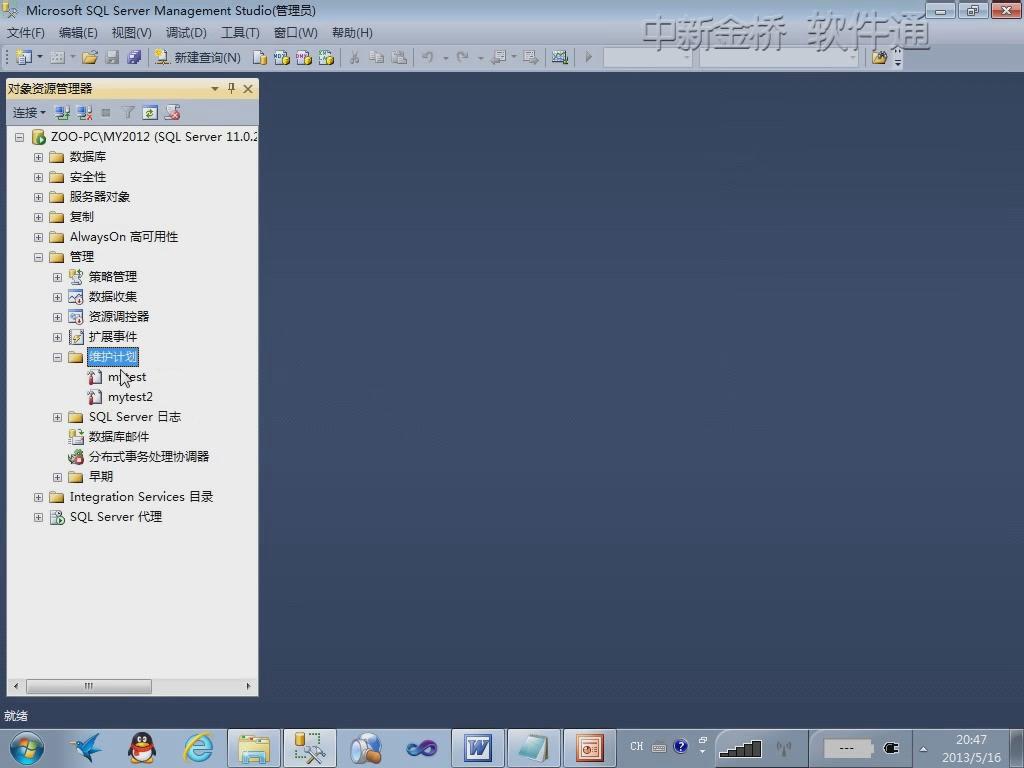Image resolution: width=1024 pixels, height=768 pixels.
Task: Click the Database Engine Query icon
Action: (259, 57)
